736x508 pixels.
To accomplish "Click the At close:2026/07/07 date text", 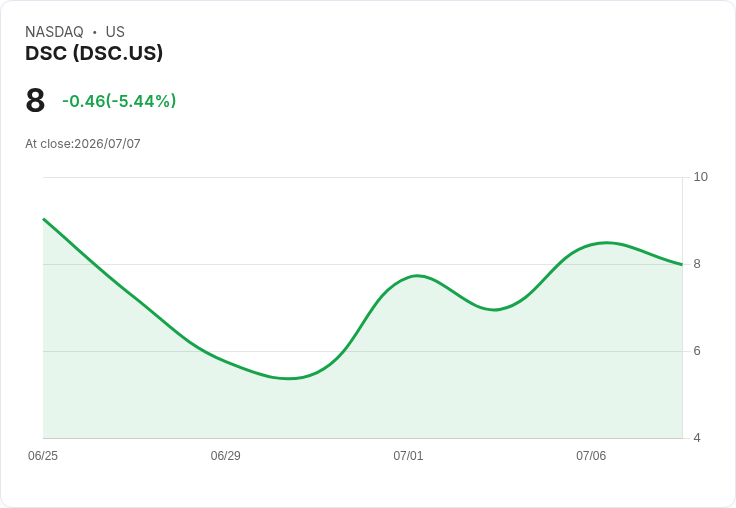I will (x=83, y=144).
